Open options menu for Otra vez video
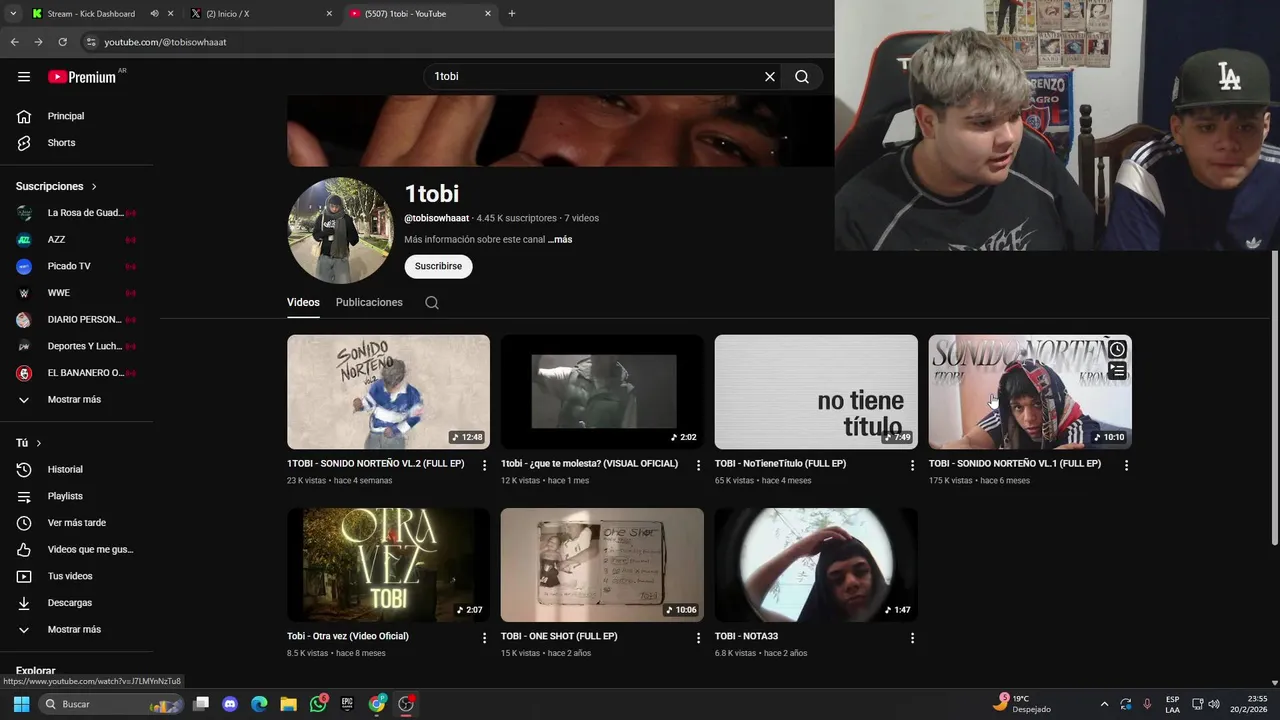 [x=485, y=638]
